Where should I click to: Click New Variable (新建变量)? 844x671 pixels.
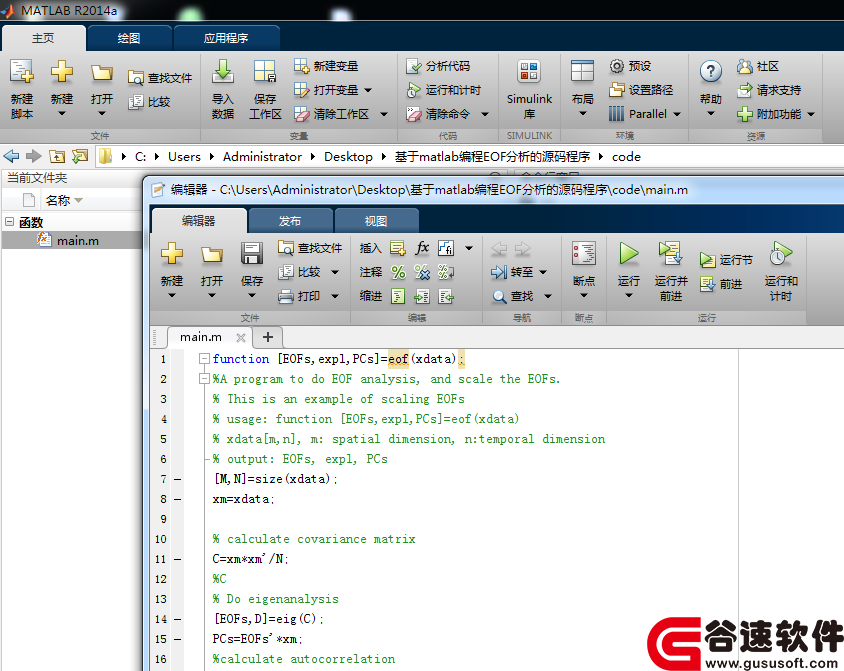point(326,66)
